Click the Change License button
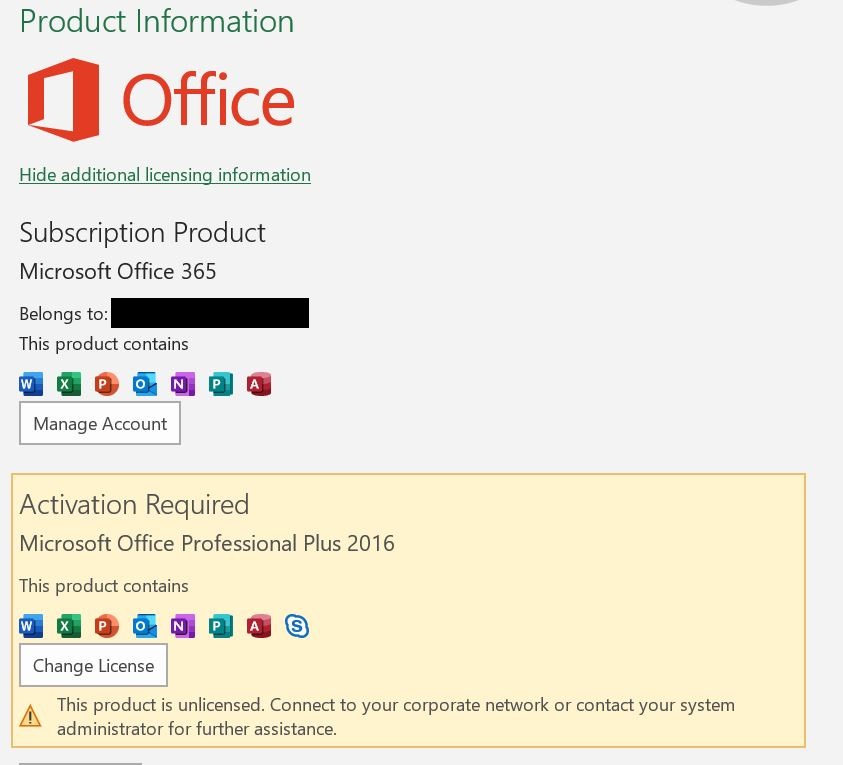This screenshot has width=843, height=765. [x=94, y=666]
